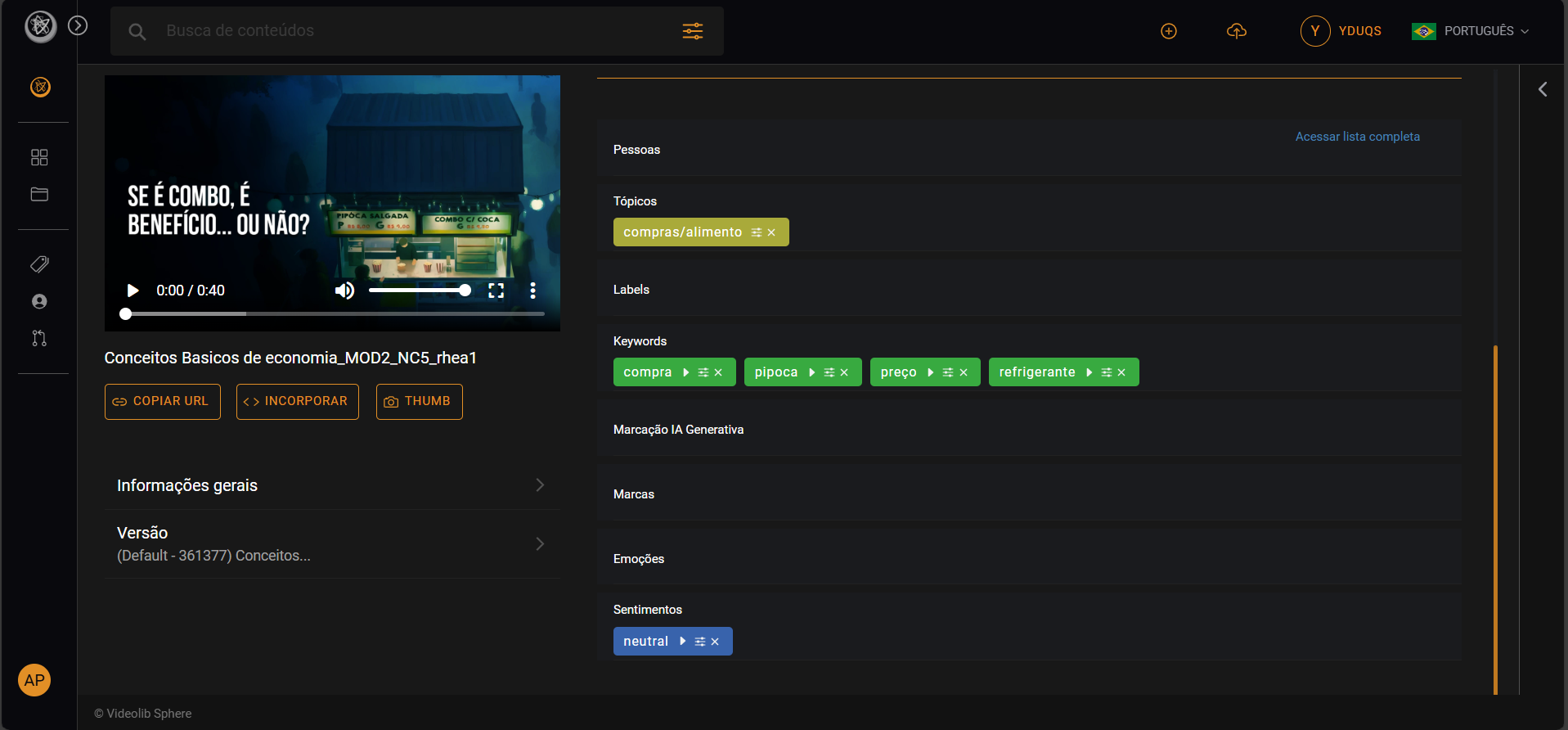This screenshot has height=730, width=1568.
Task: Open the user profile sidebar icon
Action: point(39,301)
